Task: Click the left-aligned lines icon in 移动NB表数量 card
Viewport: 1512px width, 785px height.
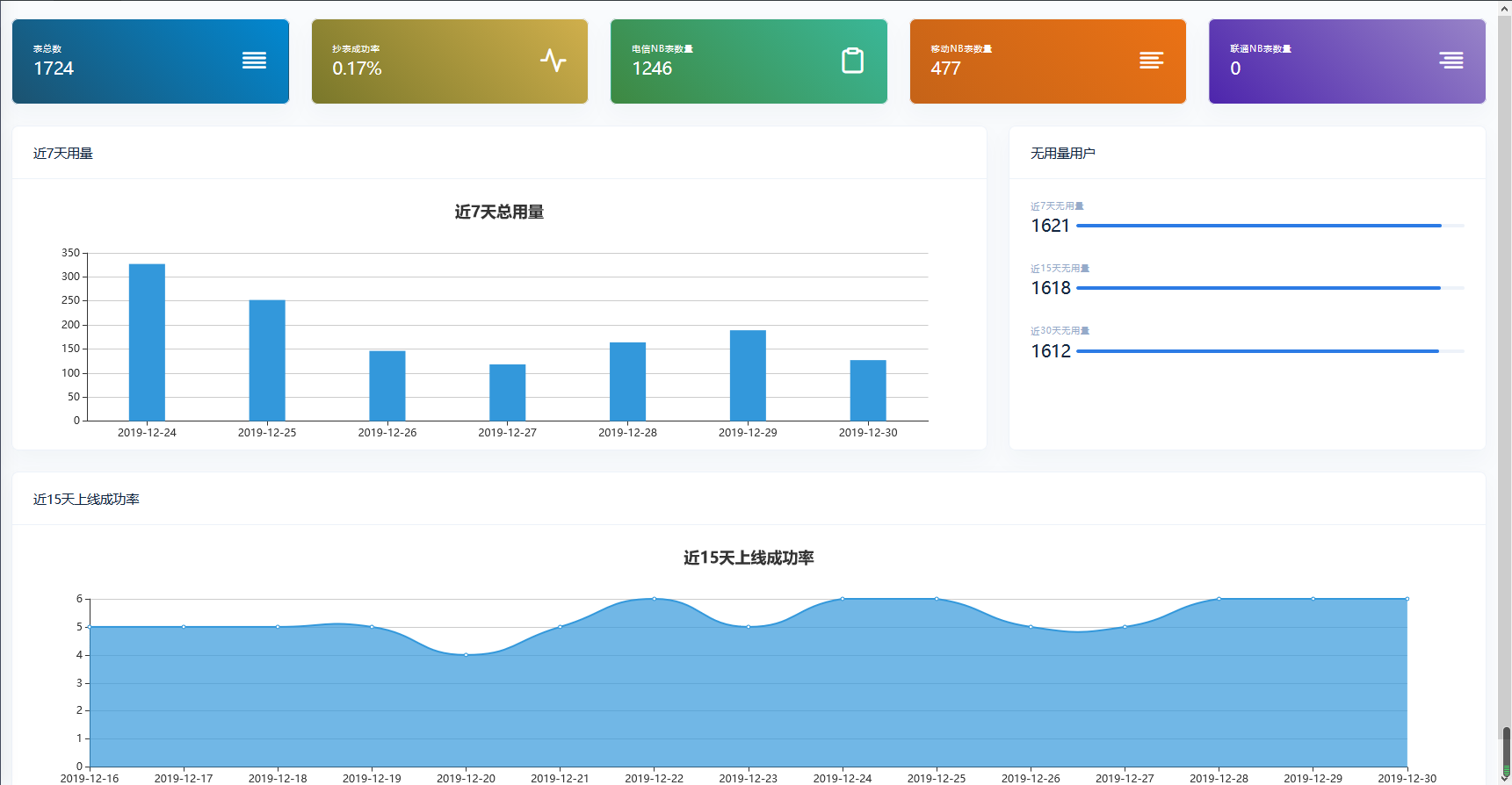Action: (1151, 61)
